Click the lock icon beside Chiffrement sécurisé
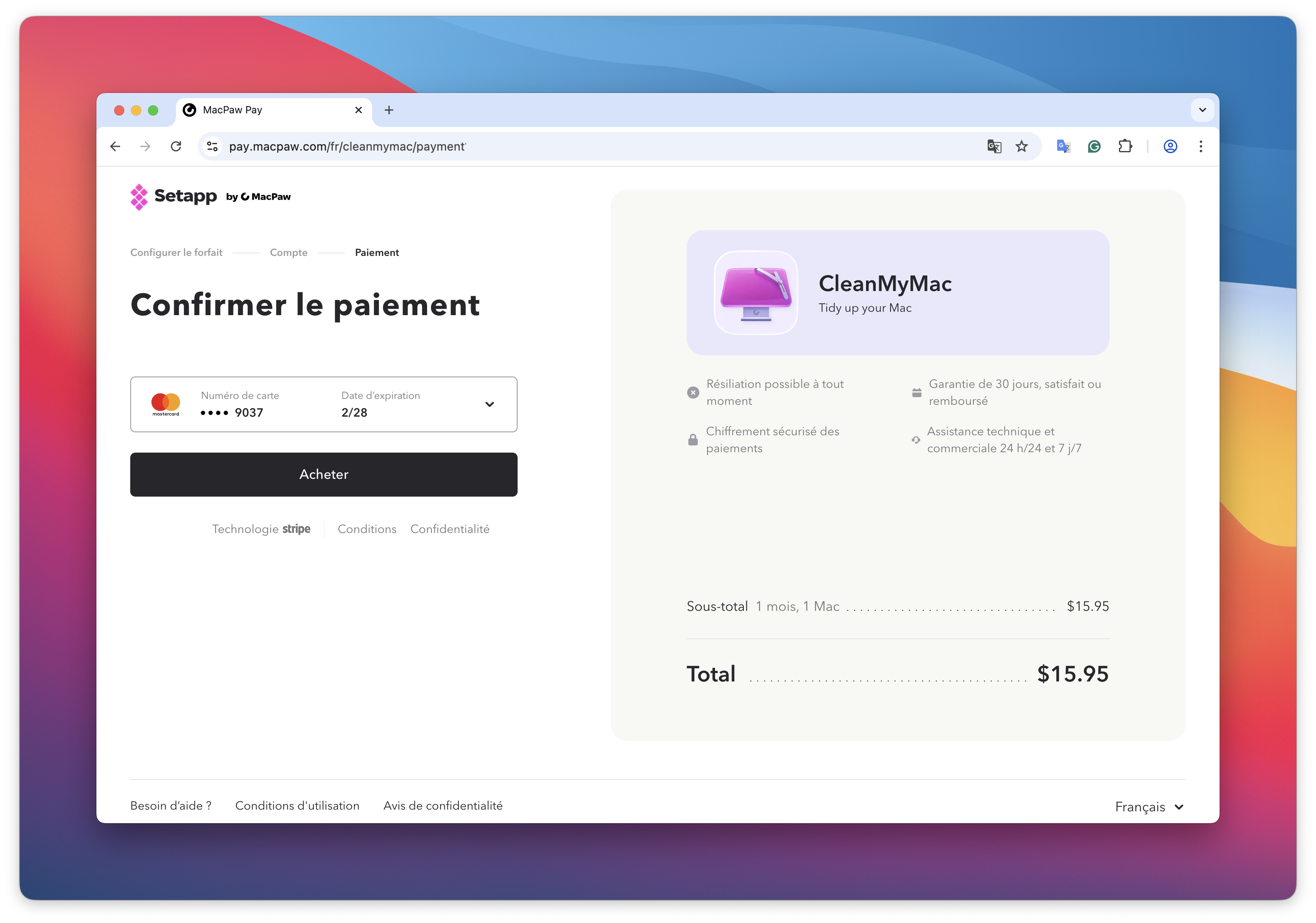This screenshot has width=1316, height=923. [693, 440]
